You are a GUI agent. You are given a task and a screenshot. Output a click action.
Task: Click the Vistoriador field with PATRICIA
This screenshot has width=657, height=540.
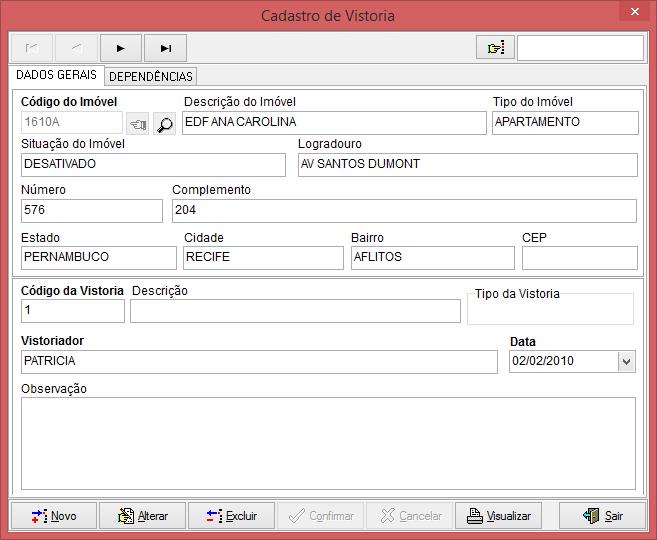pyautogui.click(x=258, y=361)
